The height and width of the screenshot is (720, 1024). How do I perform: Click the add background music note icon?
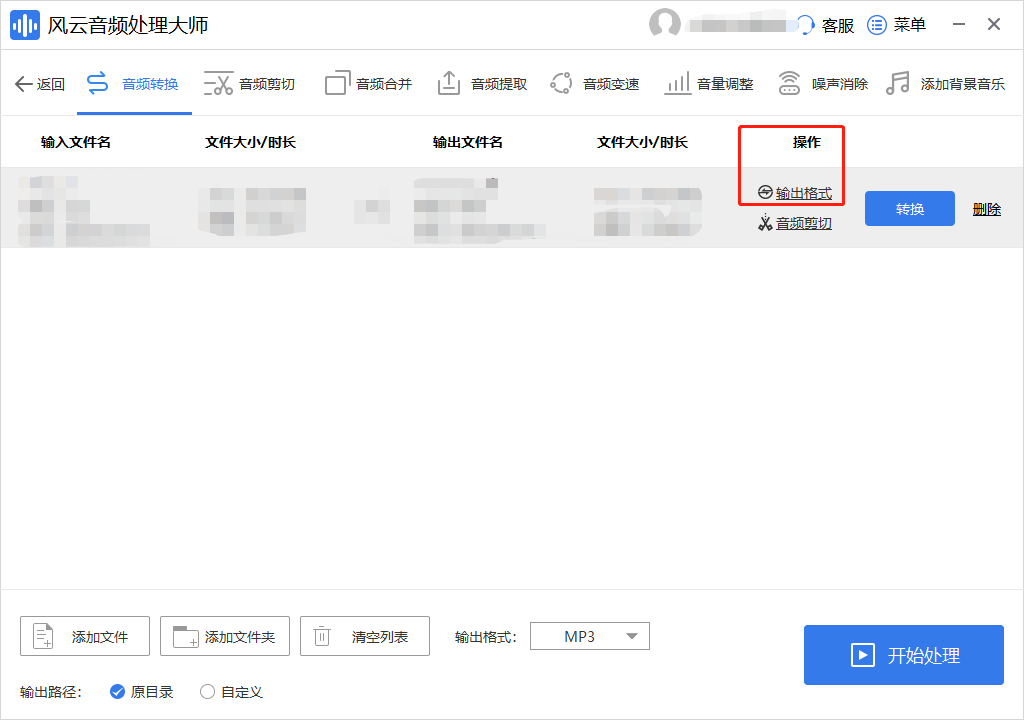coord(898,84)
